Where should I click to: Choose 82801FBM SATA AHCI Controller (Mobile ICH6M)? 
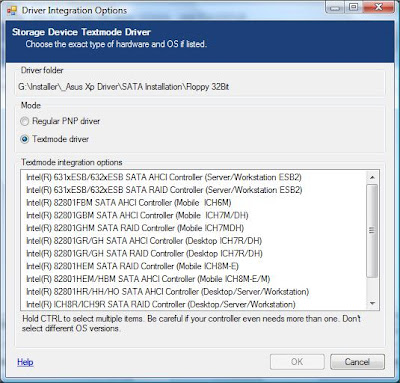tap(193, 202)
